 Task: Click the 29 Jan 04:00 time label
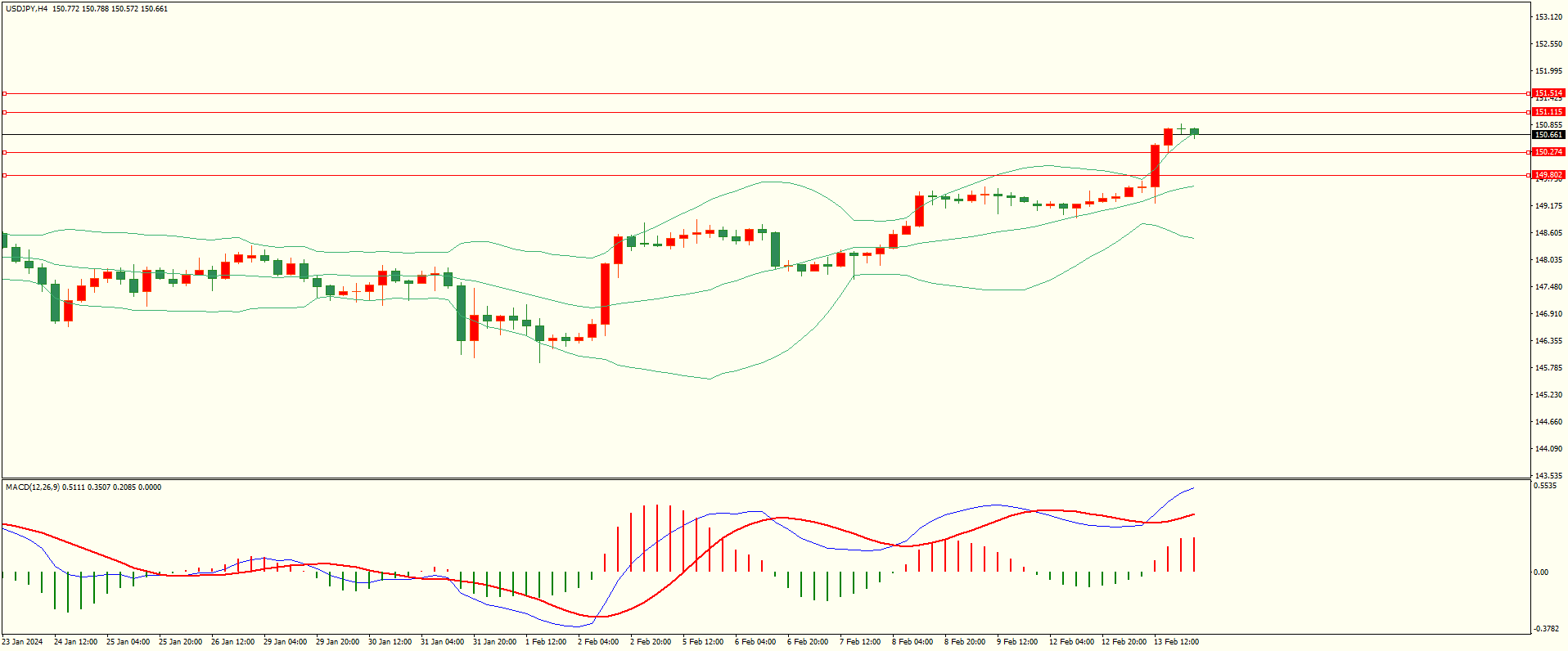click(x=285, y=642)
